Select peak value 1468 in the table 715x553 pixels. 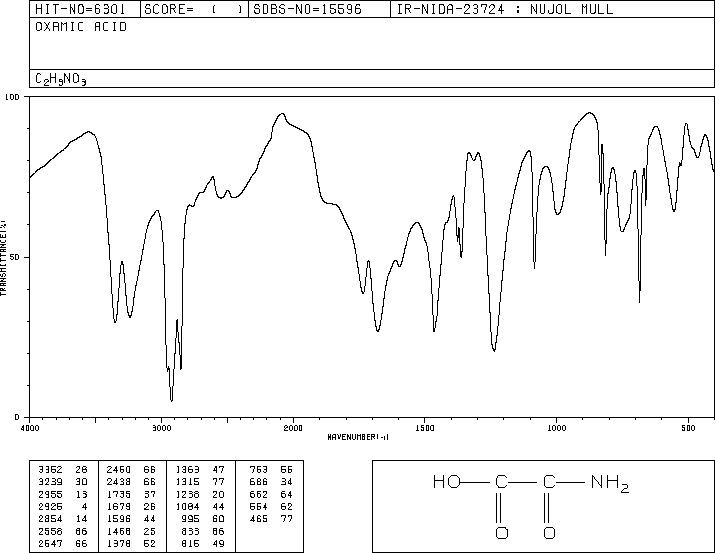tap(119, 531)
